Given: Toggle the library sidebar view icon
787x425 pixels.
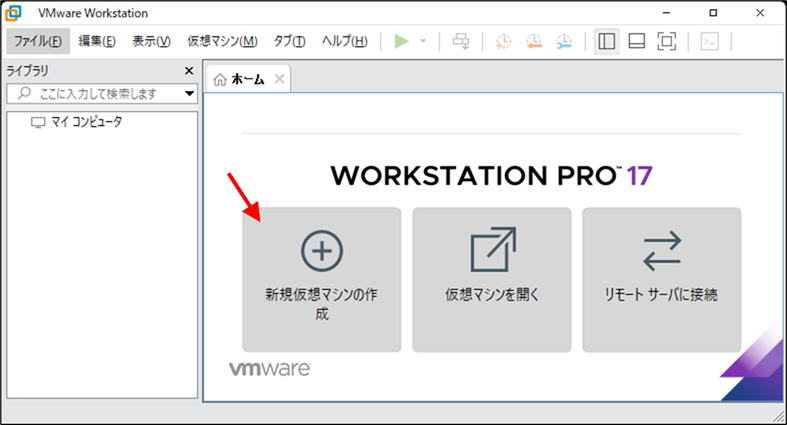Looking at the screenshot, I should click(x=606, y=41).
